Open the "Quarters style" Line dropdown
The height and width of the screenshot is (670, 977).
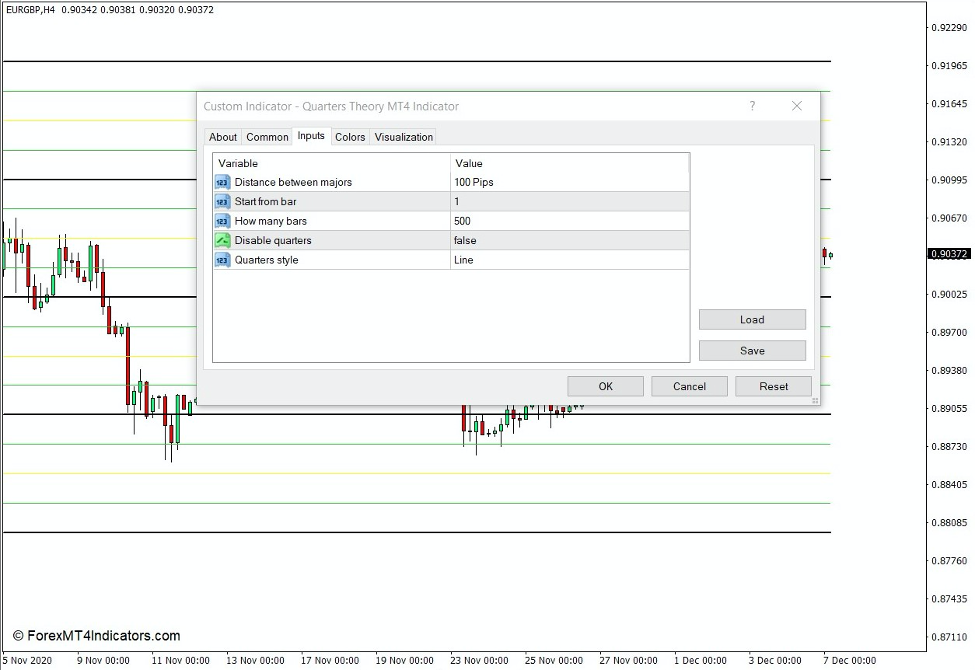tap(570, 259)
